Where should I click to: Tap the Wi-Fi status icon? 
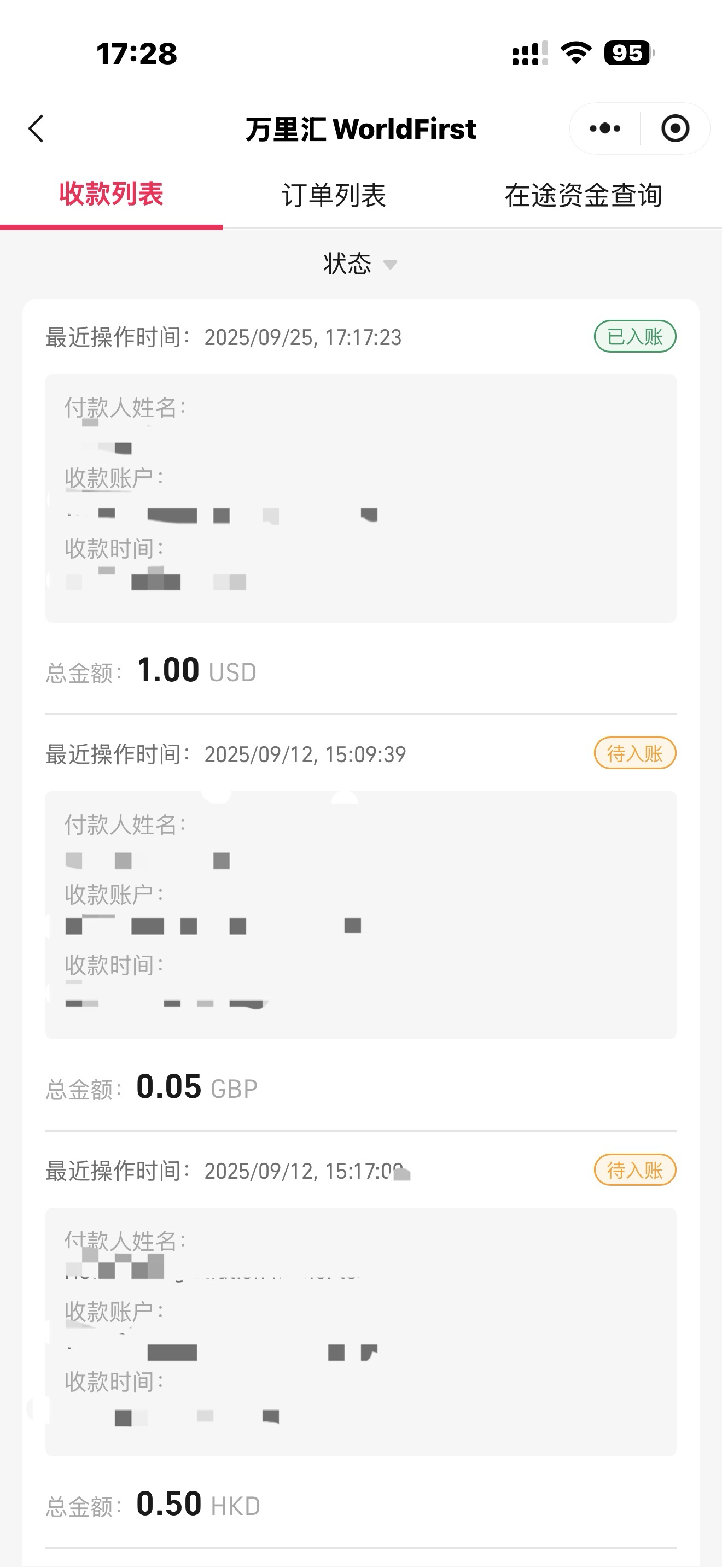point(576,53)
